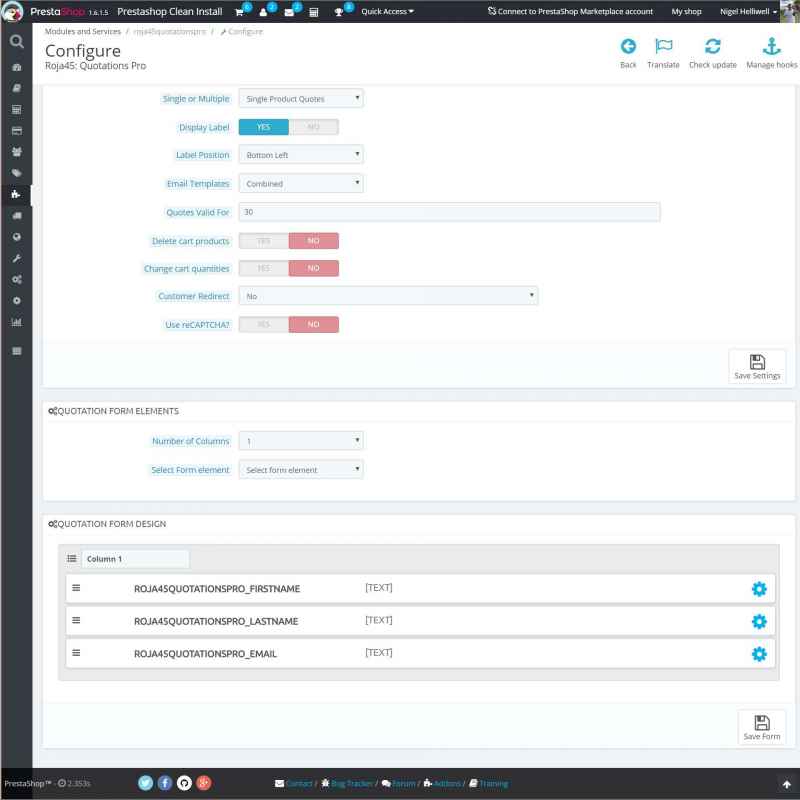Screen dimensions: 800x800
Task: Click the Back arrow icon
Action: [628, 46]
